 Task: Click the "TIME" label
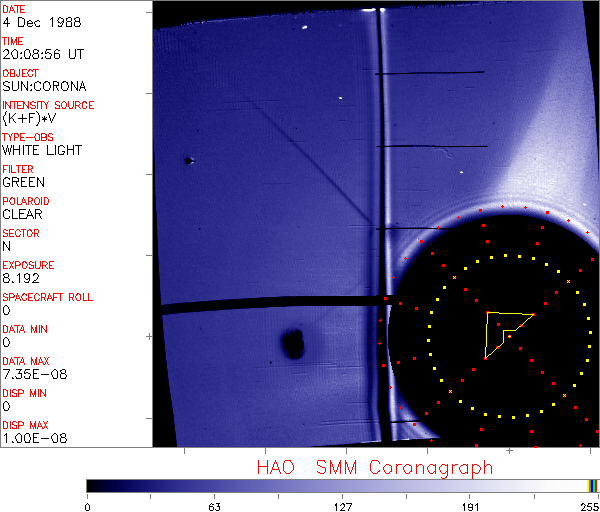click(13, 41)
